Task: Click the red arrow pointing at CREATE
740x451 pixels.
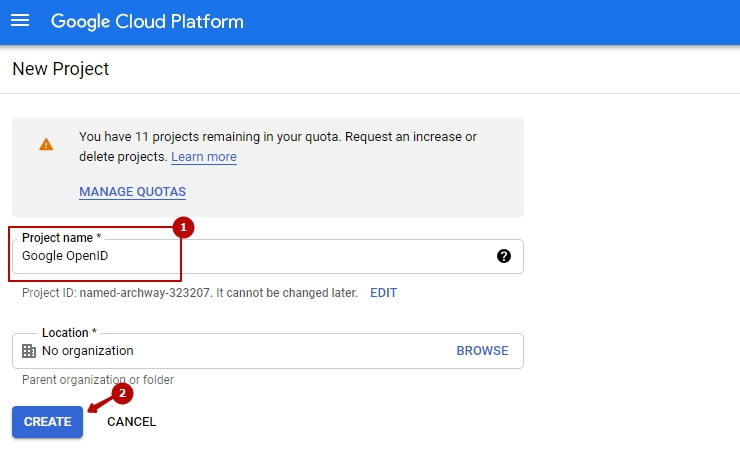Action: [x=100, y=402]
